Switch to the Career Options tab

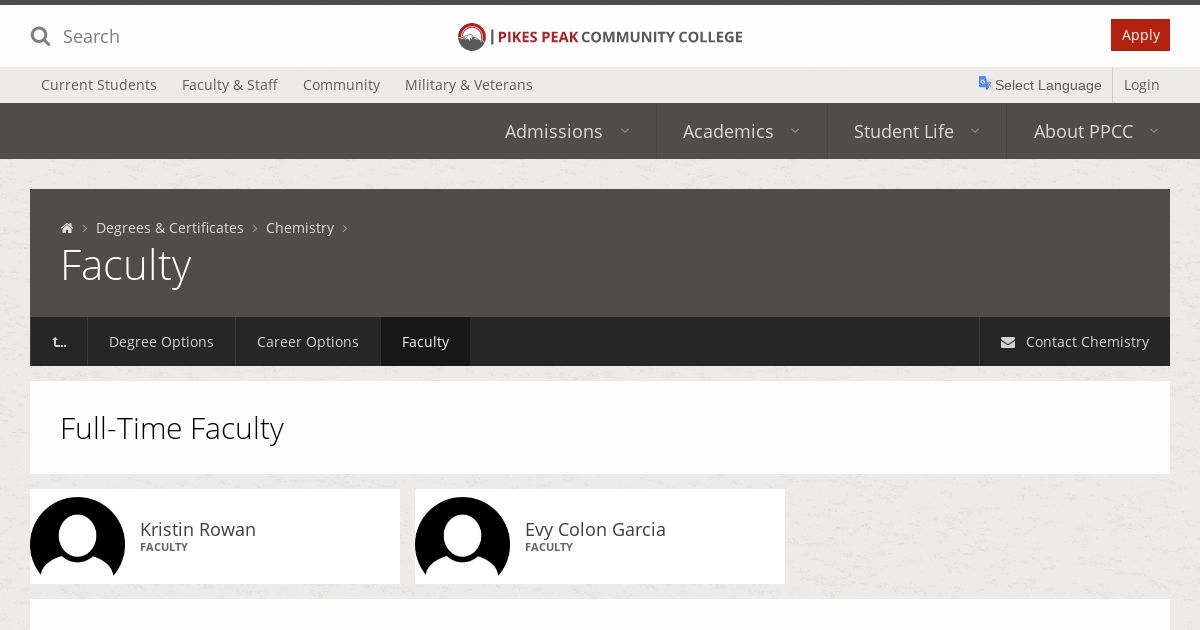coord(308,342)
